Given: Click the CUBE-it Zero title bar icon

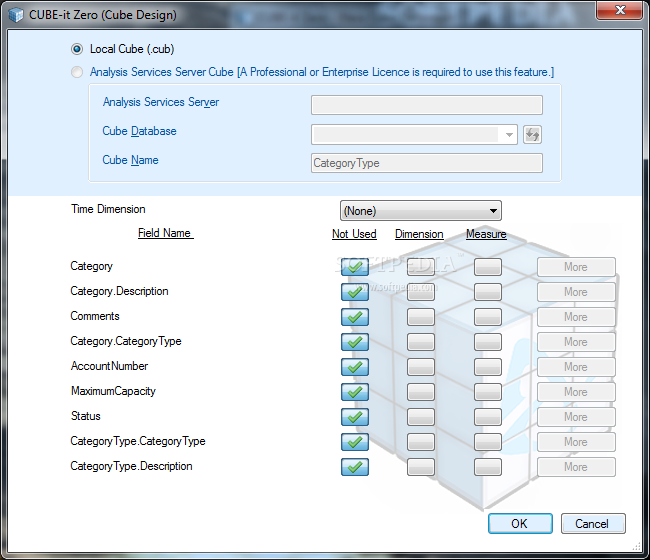Looking at the screenshot, I should [x=16, y=15].
